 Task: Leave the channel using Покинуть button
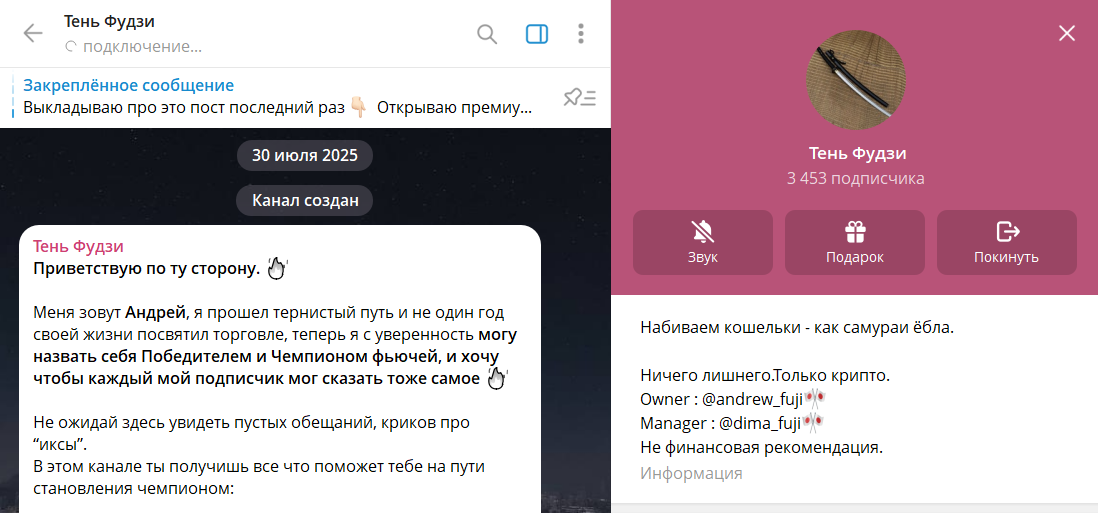tap(1007, 242)
